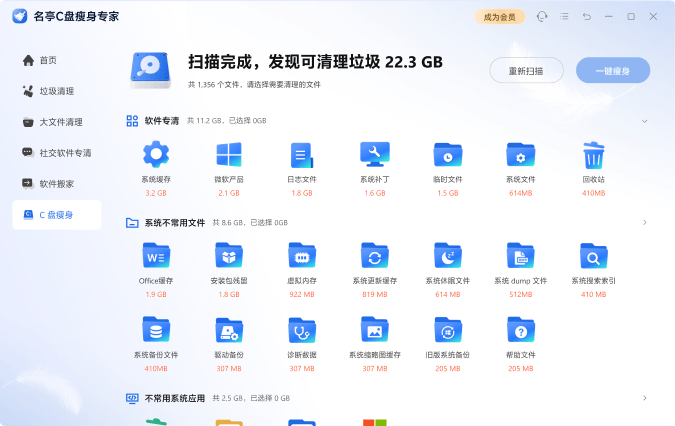Collapse the 软件专清 section chevron

644,121
